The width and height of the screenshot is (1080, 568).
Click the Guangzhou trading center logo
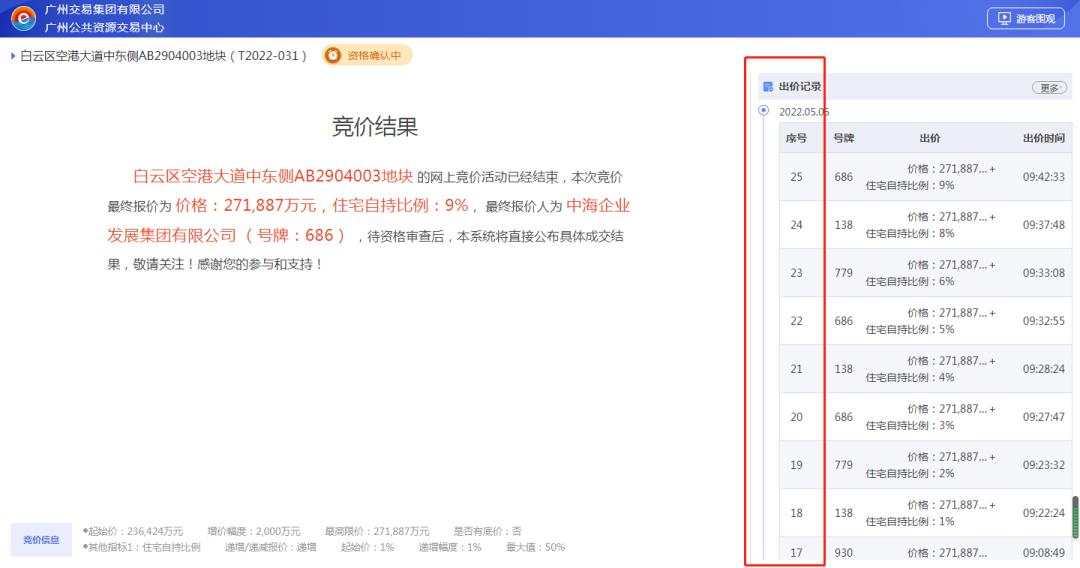(23, 18)
